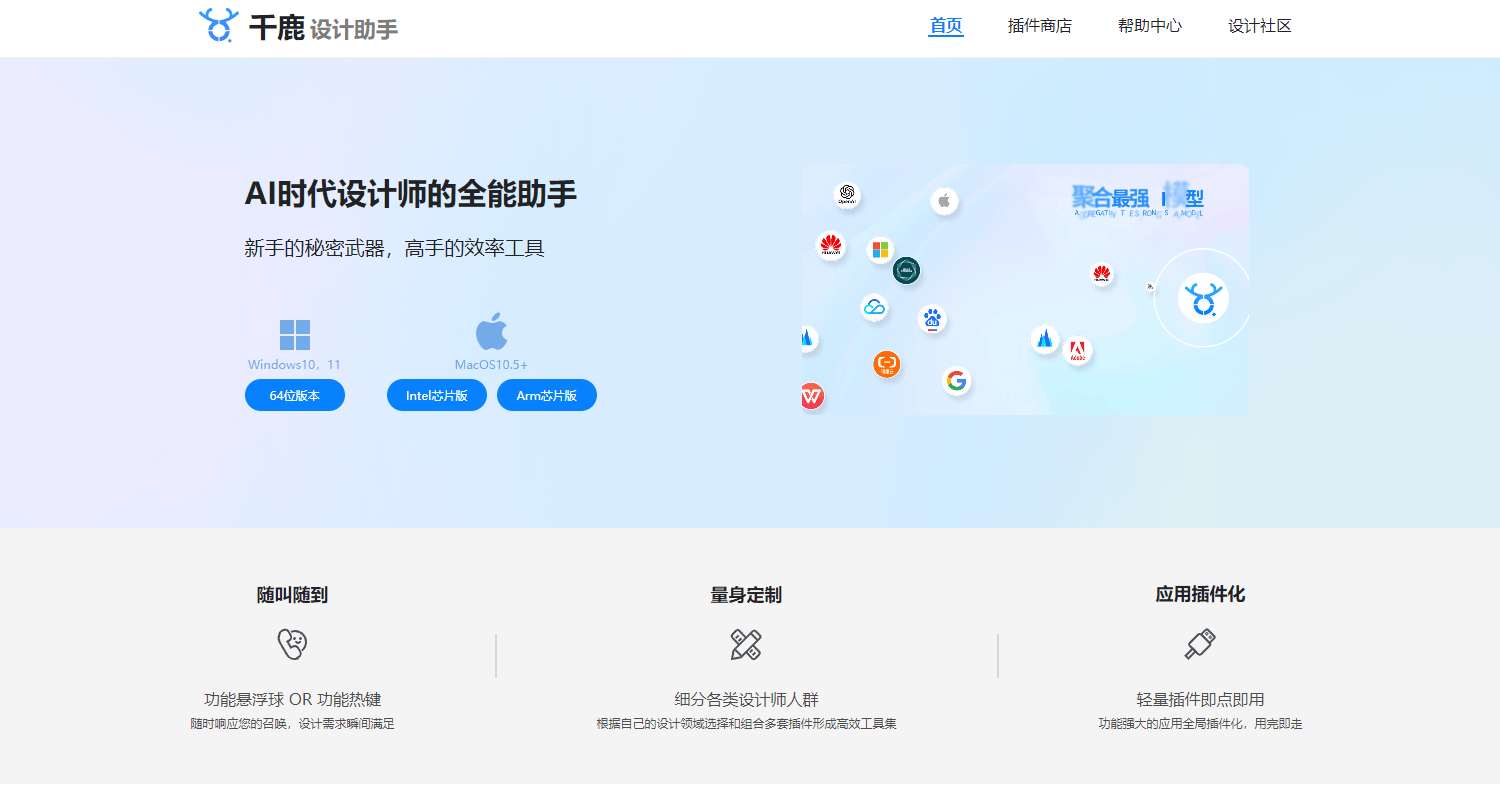Viewport: 1500px width, 787px height.
Task: Open the 帮助中心 page
Action: pos(1150,26)
